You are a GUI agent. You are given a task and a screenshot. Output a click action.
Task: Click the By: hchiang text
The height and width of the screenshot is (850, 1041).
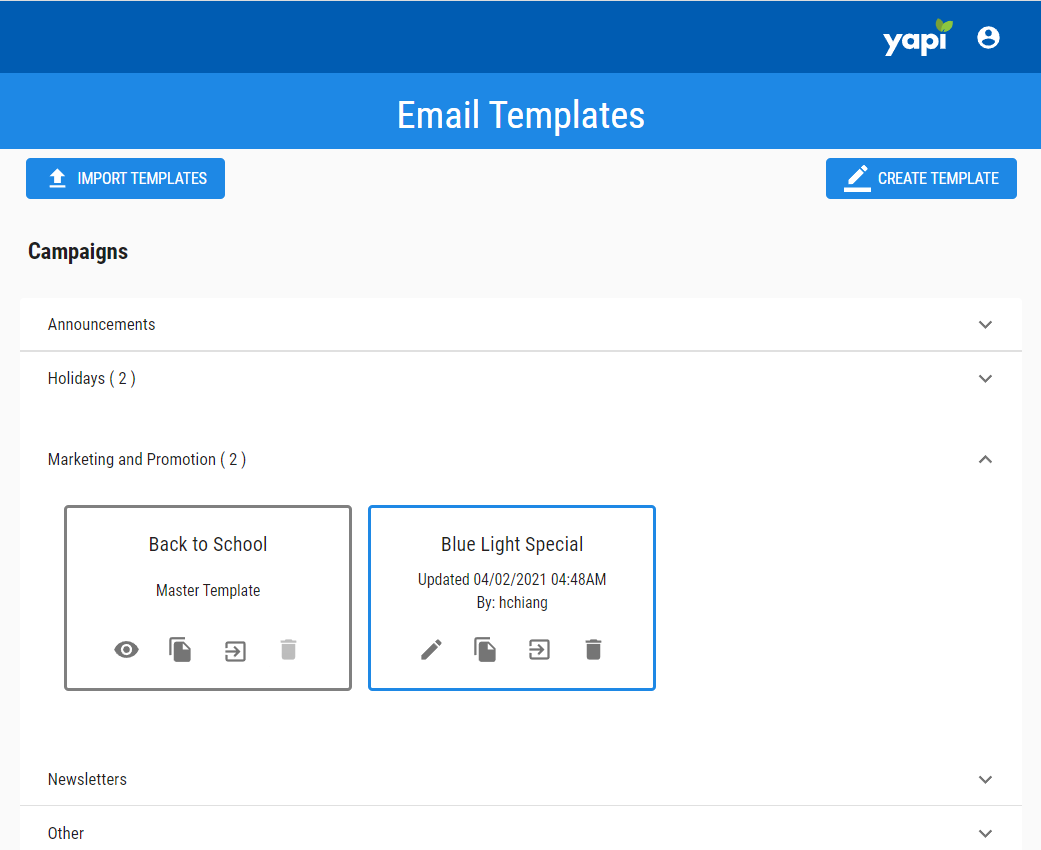point(512,602)
